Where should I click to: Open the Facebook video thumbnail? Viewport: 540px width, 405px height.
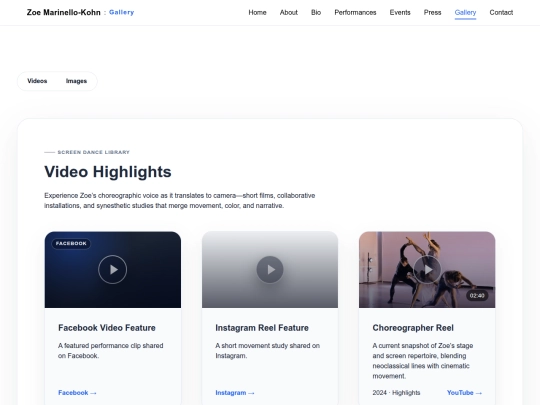[x=113, y=269]
